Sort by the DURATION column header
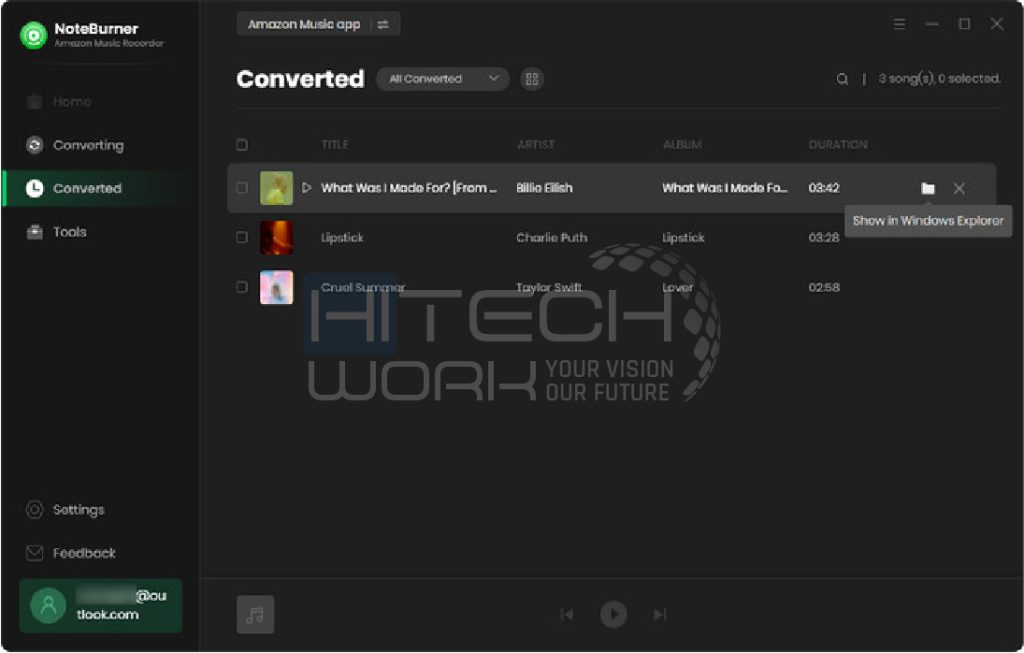 coord(838,144)
